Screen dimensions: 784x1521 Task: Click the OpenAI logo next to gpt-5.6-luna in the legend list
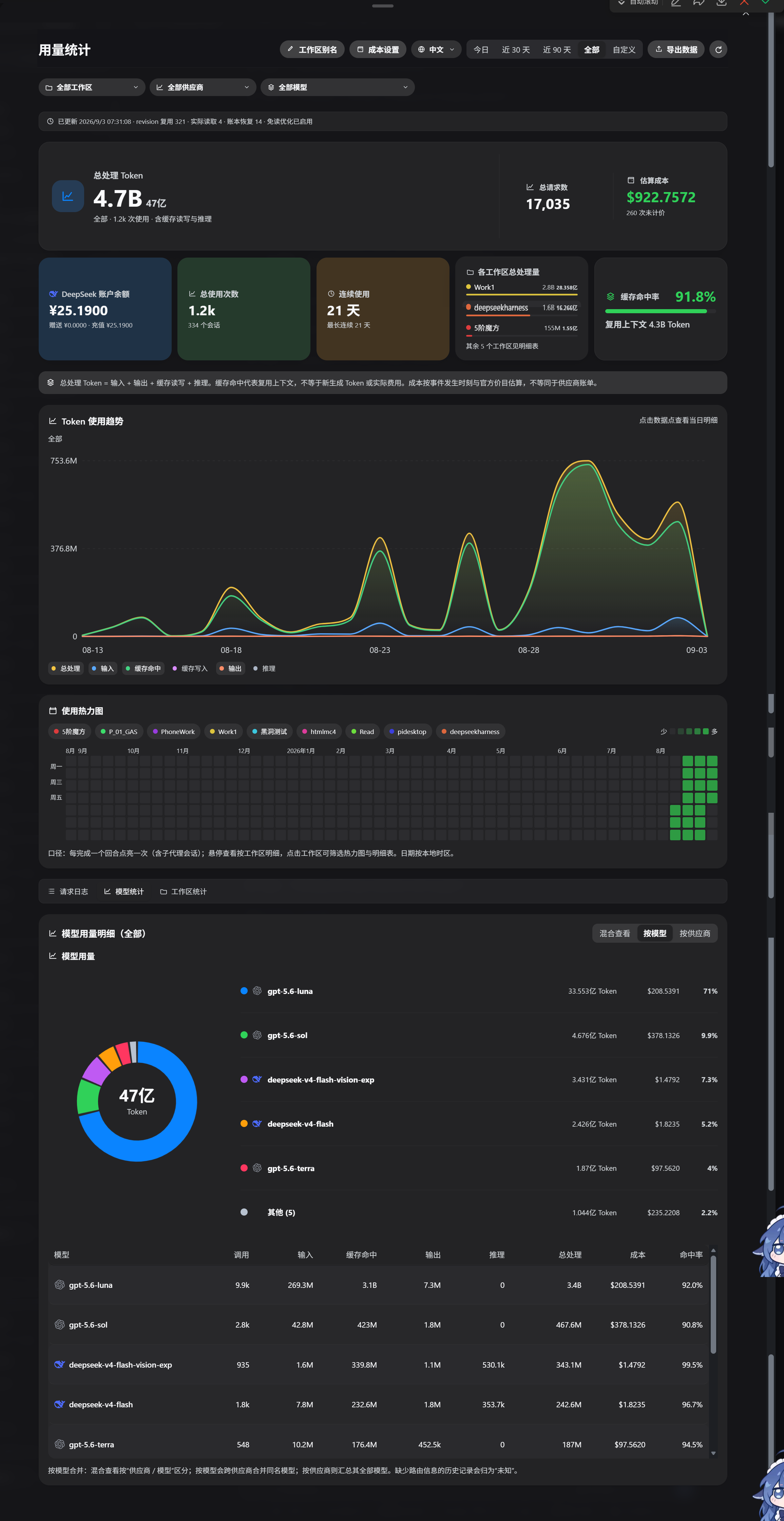(257, 991)
